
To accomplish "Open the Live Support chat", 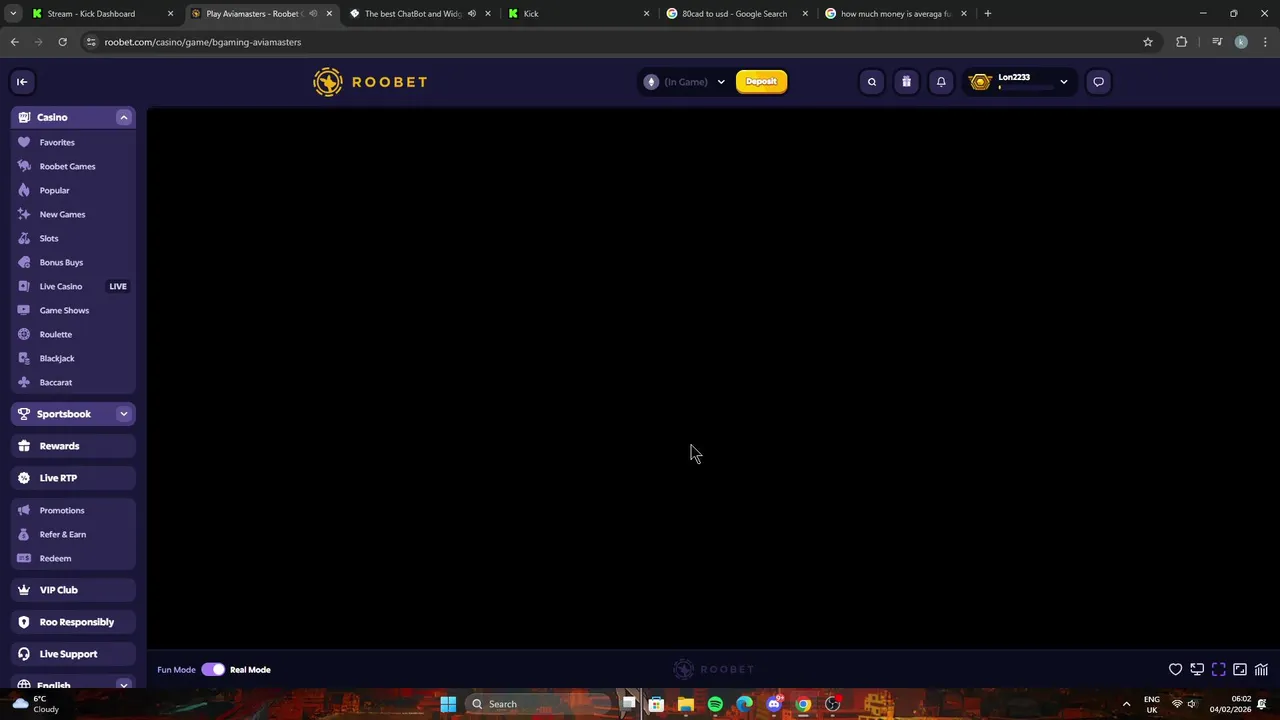I will 73,654.
